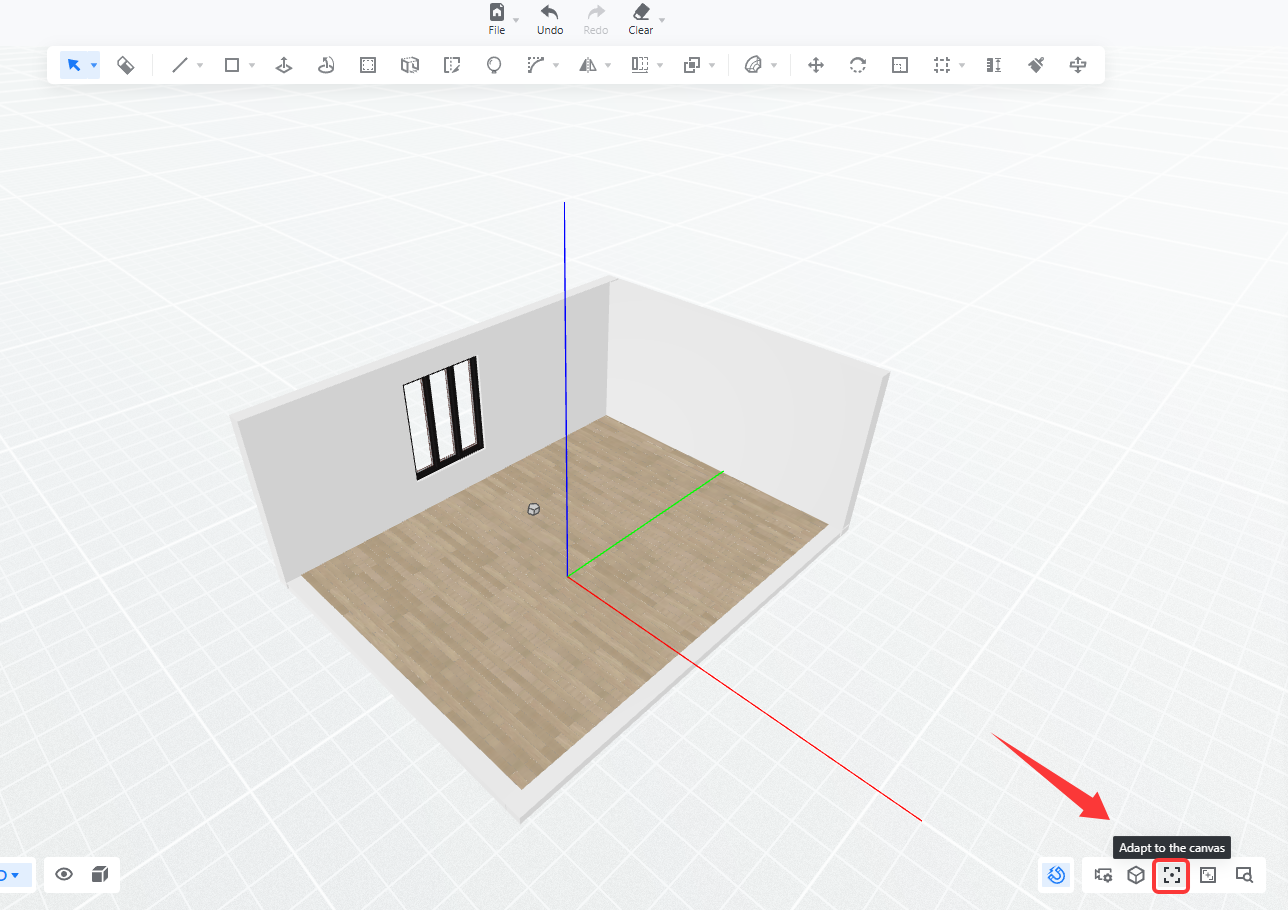The width and height of the screenshot is (1288, 910).
Task: Click the zoom-to-selection square icon
Action: 1208,875
